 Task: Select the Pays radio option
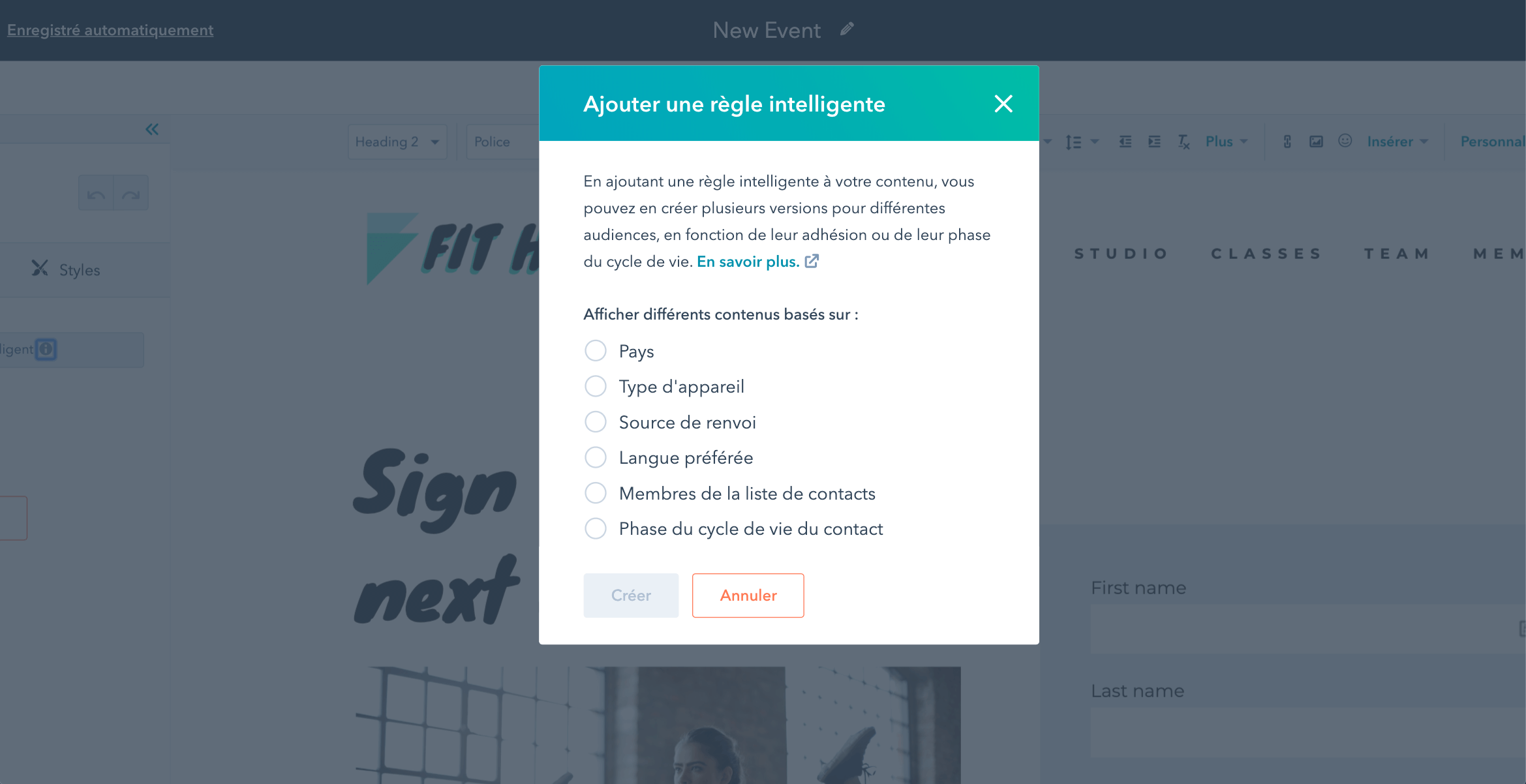(x=595, y=351)
